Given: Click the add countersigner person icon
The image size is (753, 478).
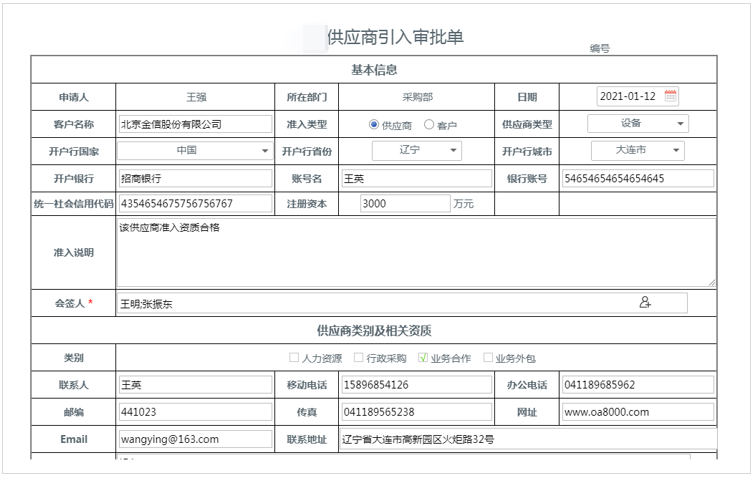Looking at the screenshot, I should pyautogui.click(x=645, y=302).
